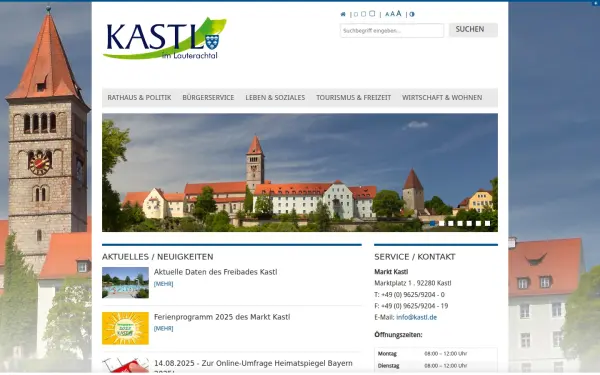Image resolution: width=600 pixels, height=375 pixels.
Task: Open Ferienprogramm 2025 des Markt Kastl headline
Action: (x=222, y=317)
